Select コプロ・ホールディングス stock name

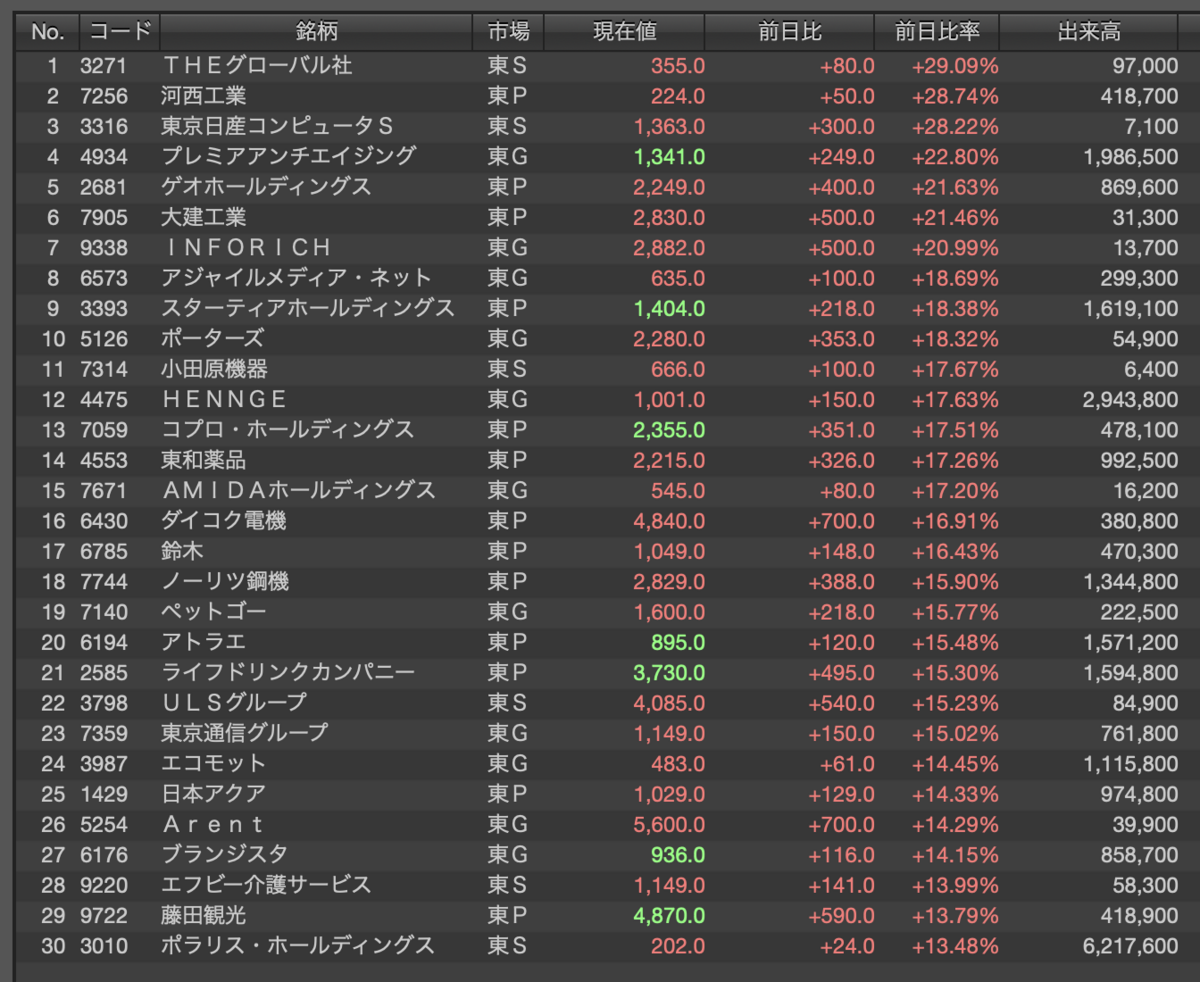pyautogui.click(x=288, y=430)
